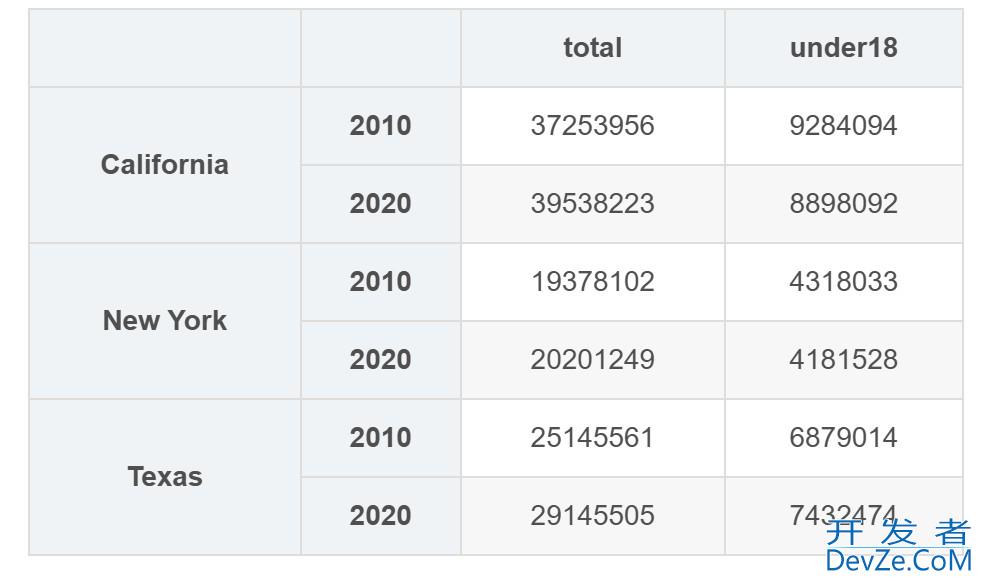Select the New York row label

point(165,321)
